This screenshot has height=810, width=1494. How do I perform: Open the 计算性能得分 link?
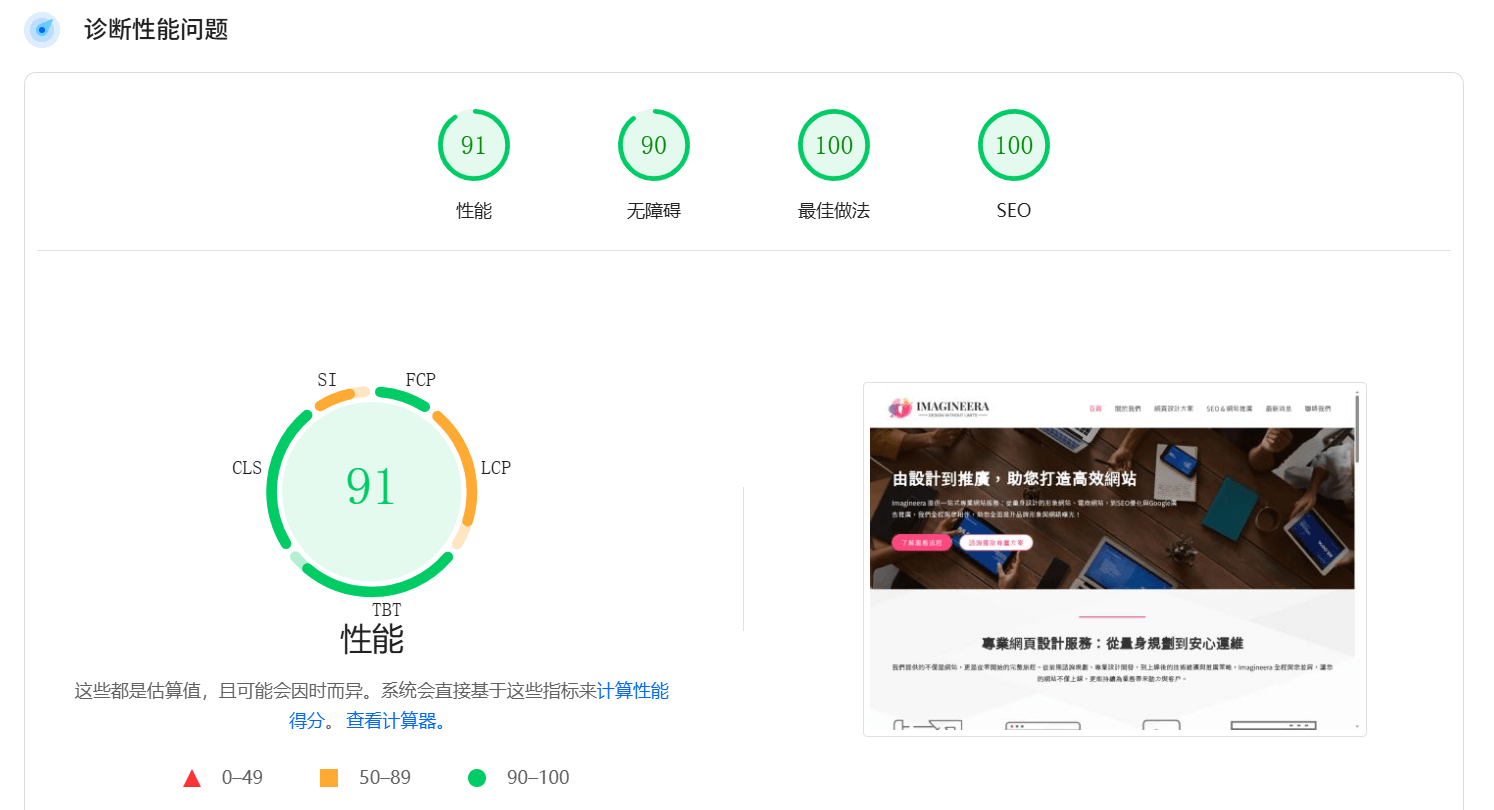634,691
